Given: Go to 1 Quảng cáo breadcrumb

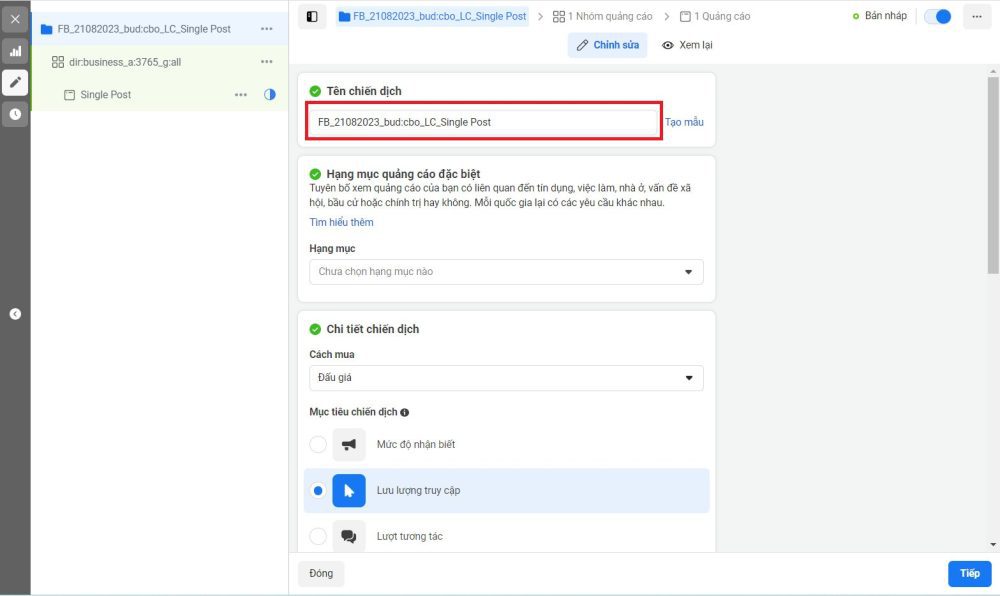Looking at the screenshot, I should tap(715, 17).
